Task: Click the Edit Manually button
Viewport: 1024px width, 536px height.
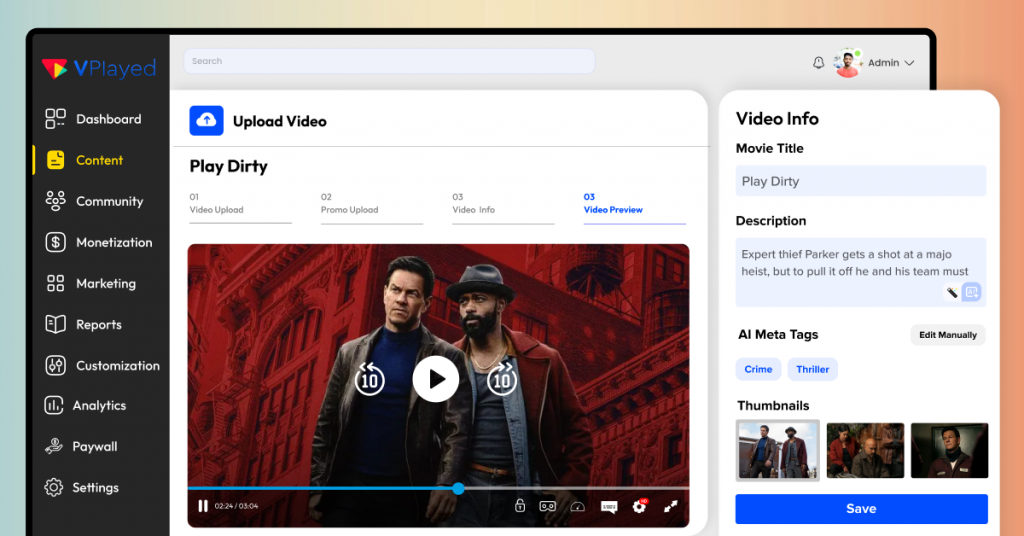Action: point(947,335)
